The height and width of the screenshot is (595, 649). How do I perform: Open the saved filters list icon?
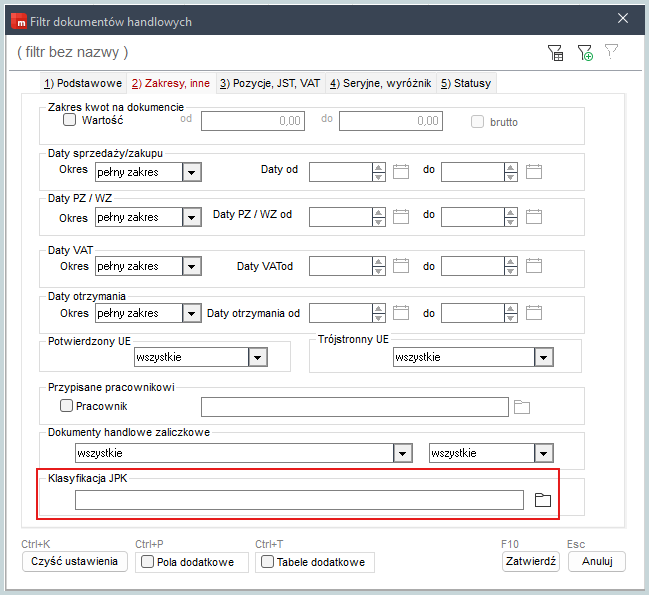click(x=555, y=53)
